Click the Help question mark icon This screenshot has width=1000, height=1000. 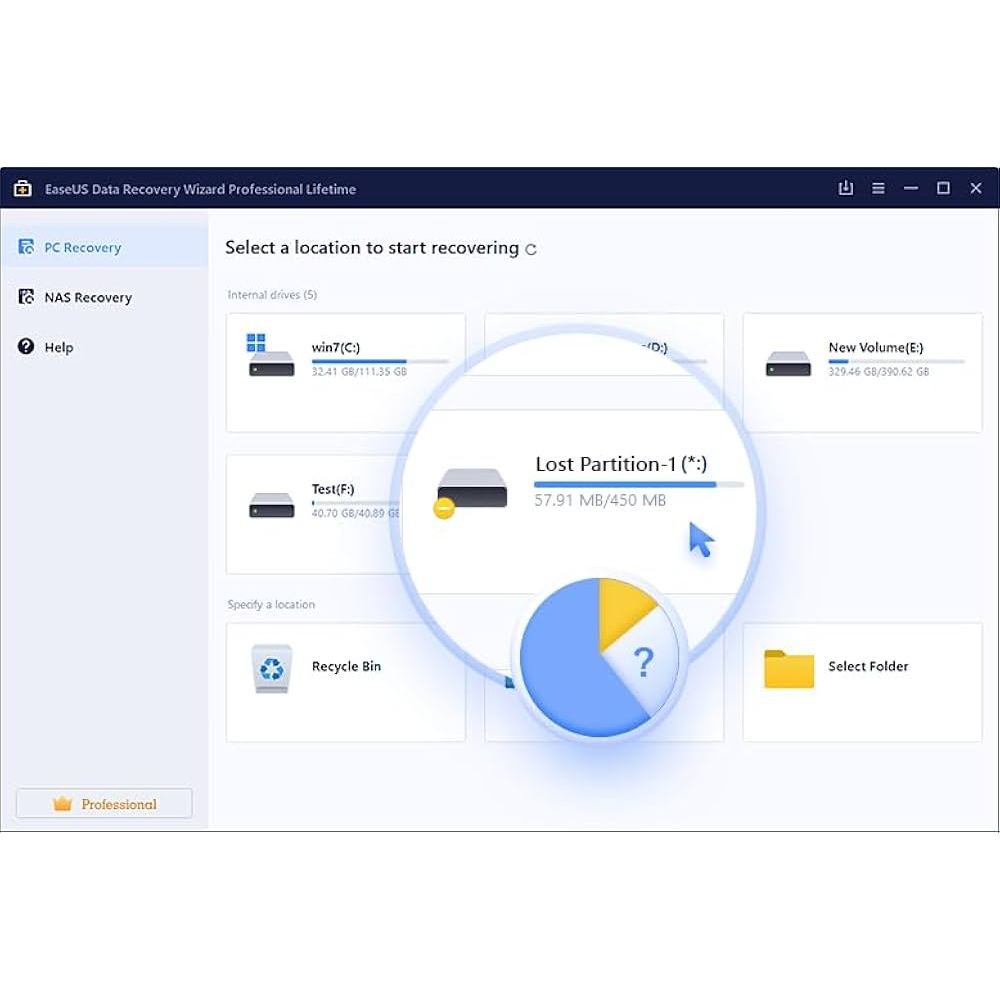pyautogui.click(x=26, y=346)
